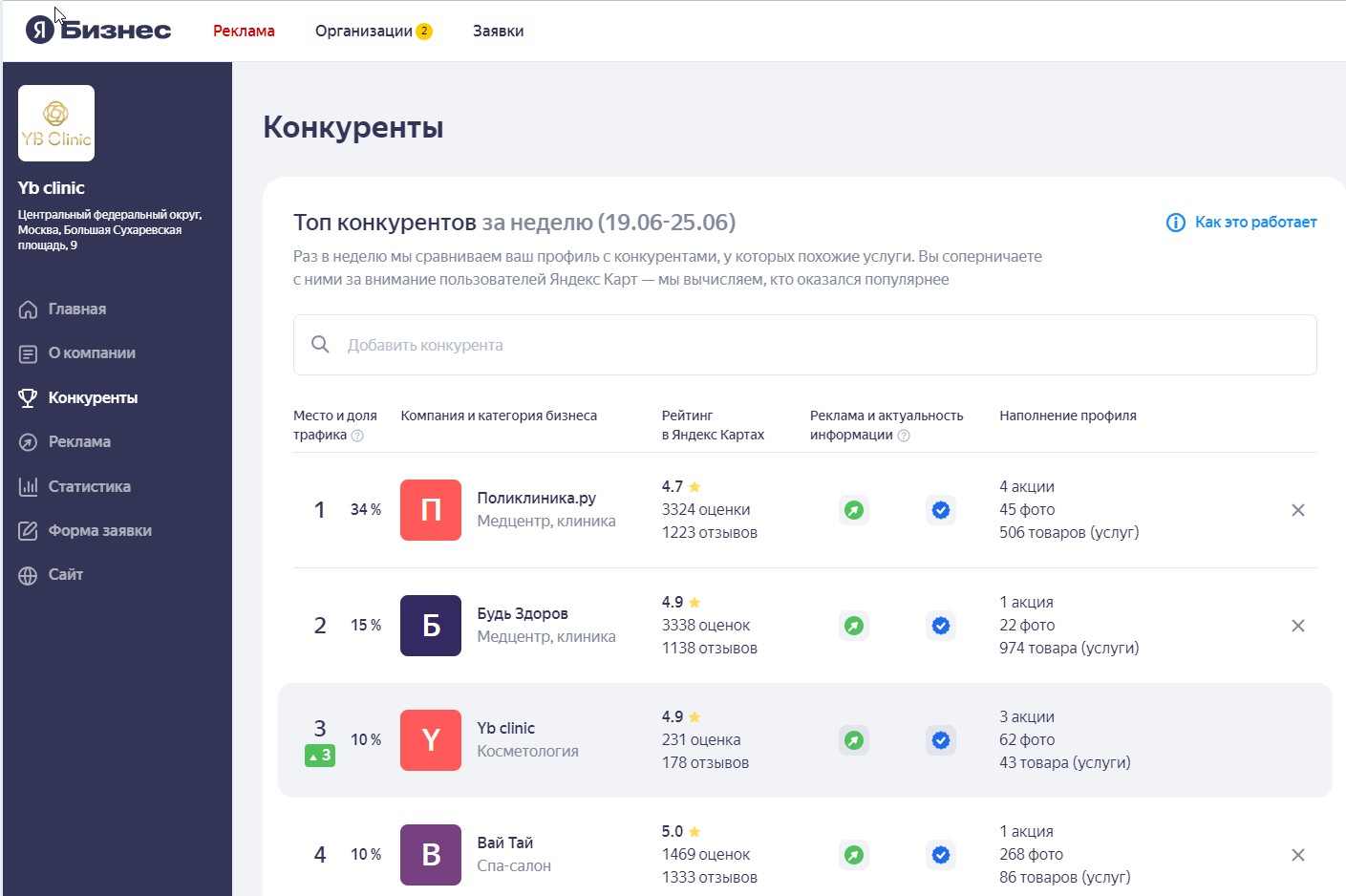The image size is (1346, 896).
Task: Click the green advertising icon in Yb clinic row
Action: 854,740
